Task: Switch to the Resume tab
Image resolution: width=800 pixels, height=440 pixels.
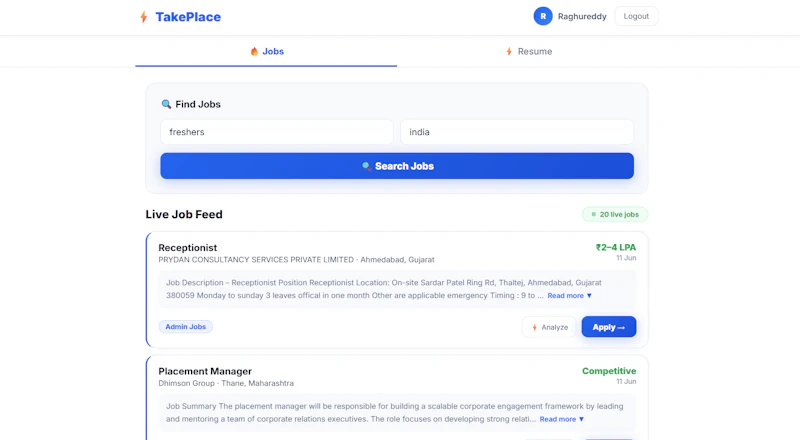Action: (529, 51)
